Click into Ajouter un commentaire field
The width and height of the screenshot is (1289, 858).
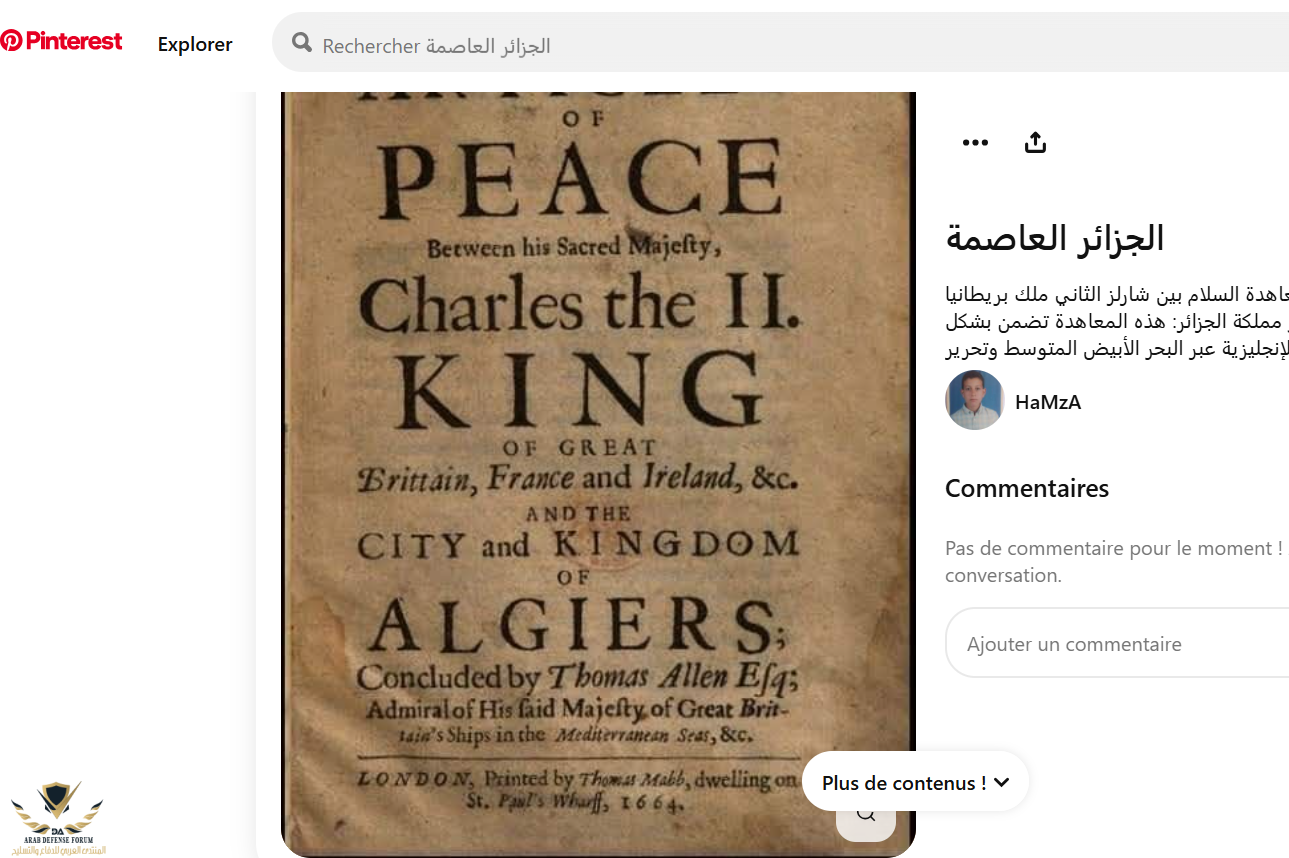coord(1117,643)
